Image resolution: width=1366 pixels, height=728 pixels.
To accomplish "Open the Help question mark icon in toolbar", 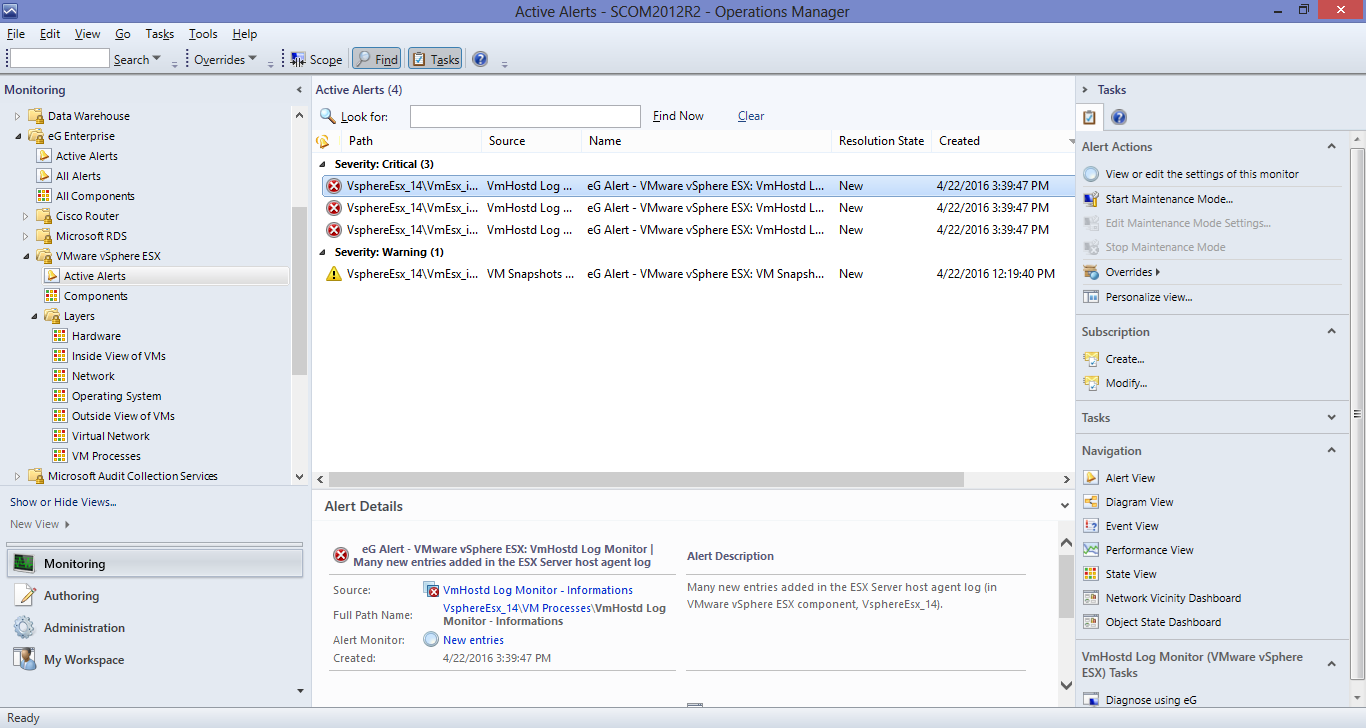I will pos(480,59).
